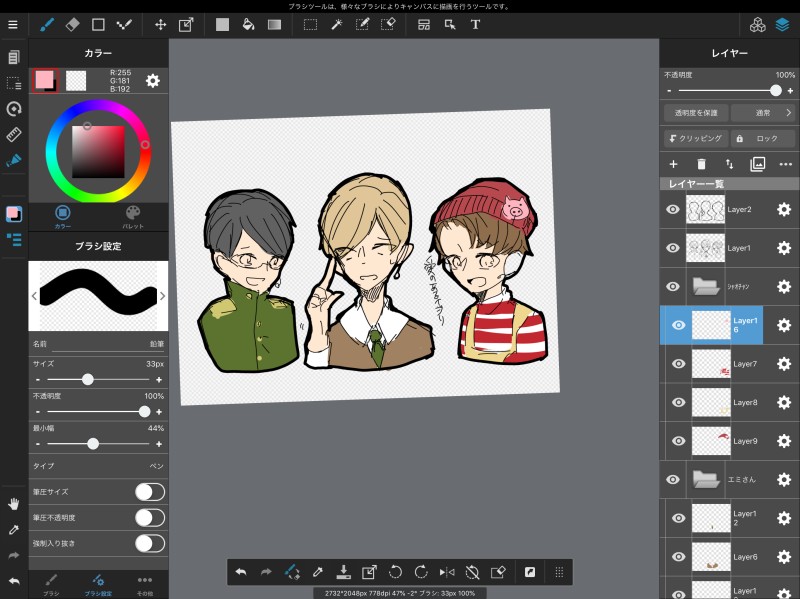Image resolution: width=800 pixels, height=599 pixels.
Task: Add a new layer with plus icon
Action: [x=673, y=164]
